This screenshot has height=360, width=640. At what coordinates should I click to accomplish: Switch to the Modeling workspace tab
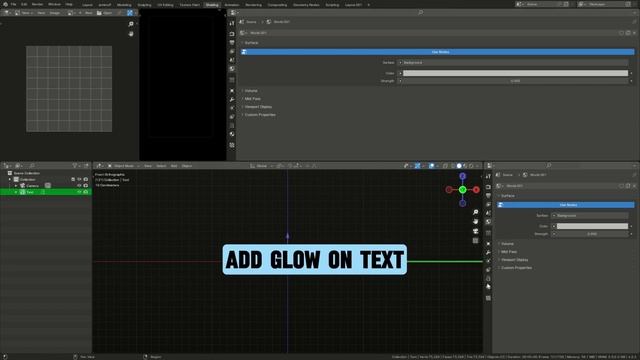point(124,5)
